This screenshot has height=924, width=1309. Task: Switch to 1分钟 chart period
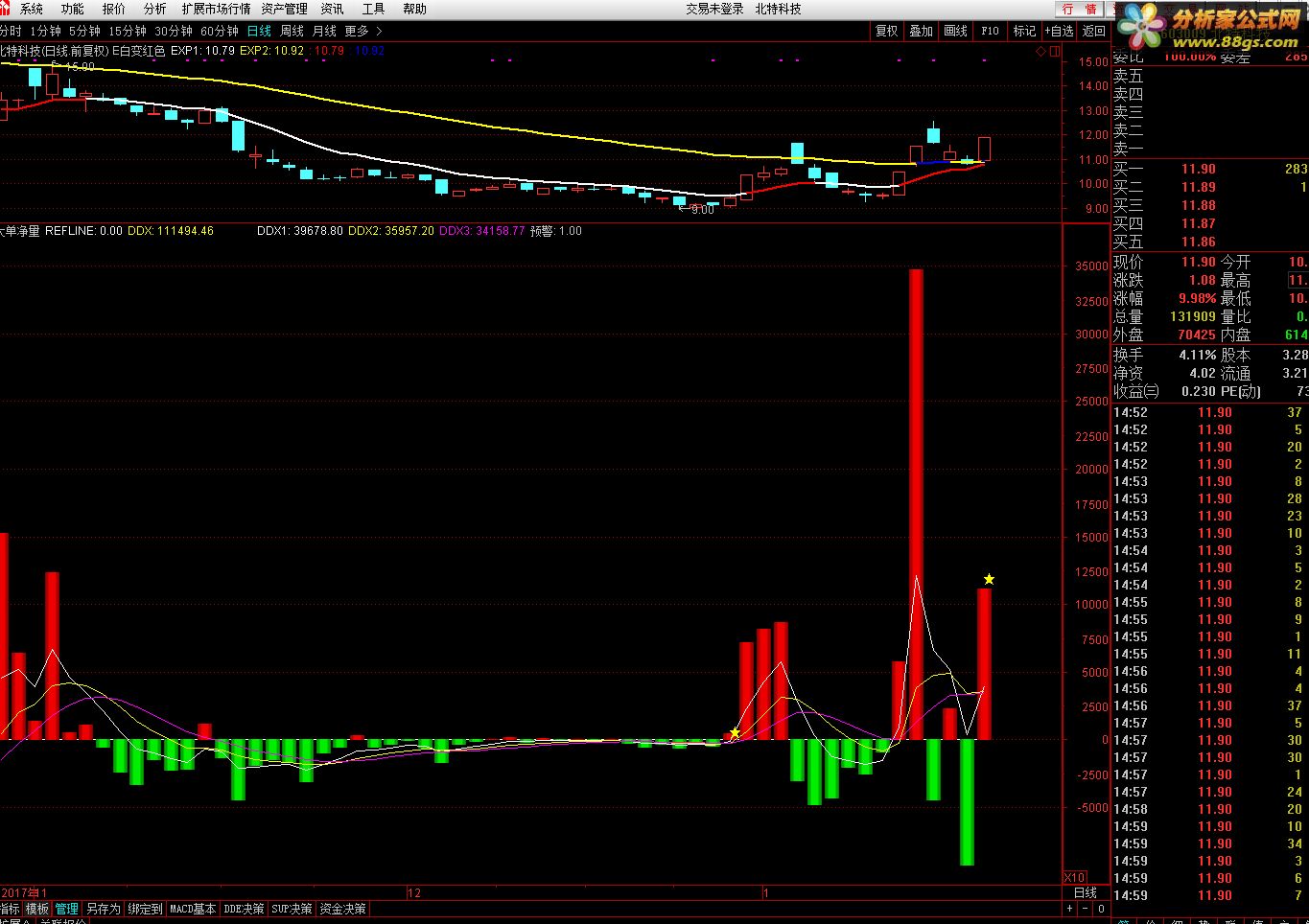(45, 31)
